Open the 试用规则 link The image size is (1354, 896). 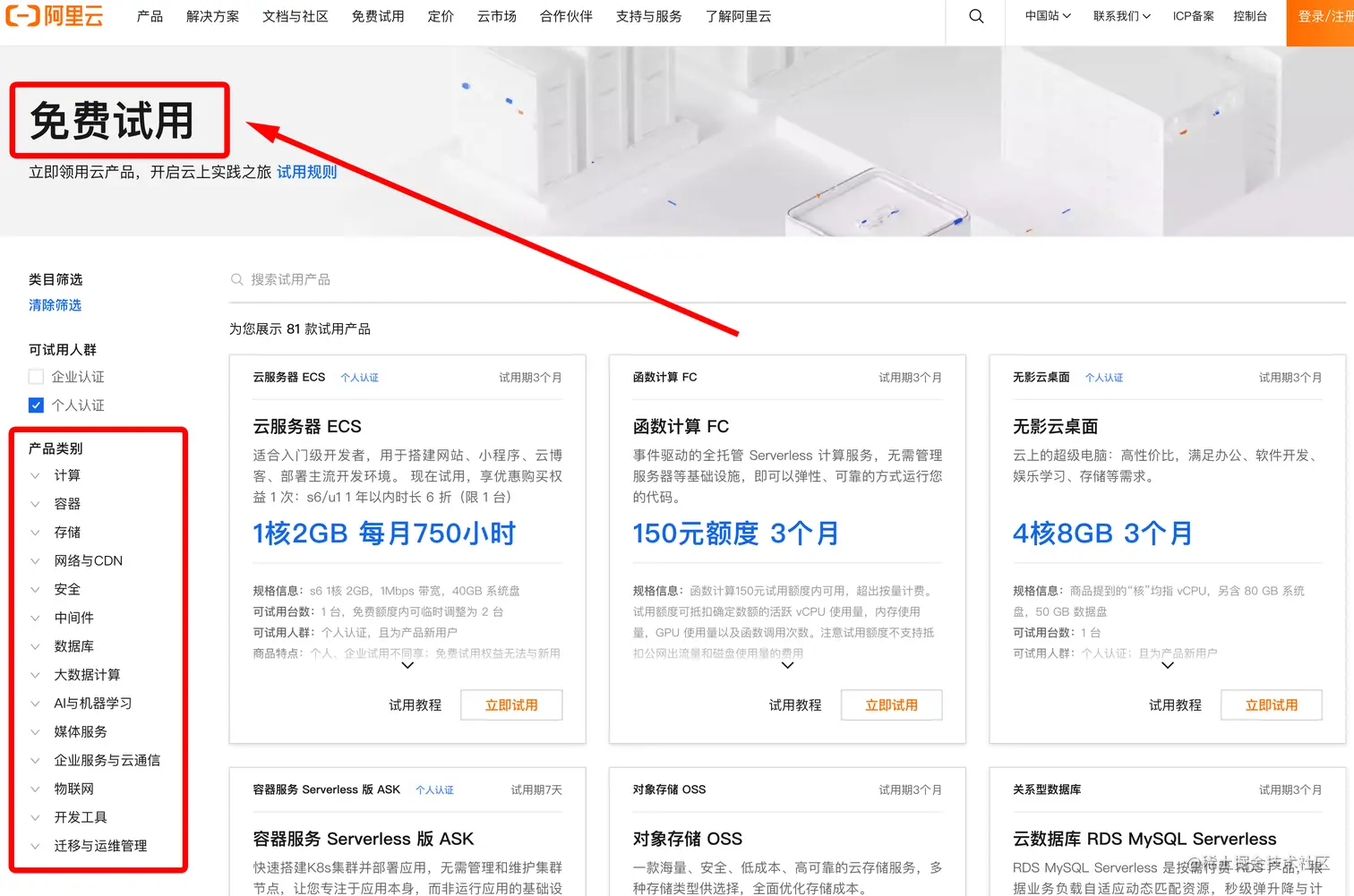pyautogui.click(x=306, y=172)
